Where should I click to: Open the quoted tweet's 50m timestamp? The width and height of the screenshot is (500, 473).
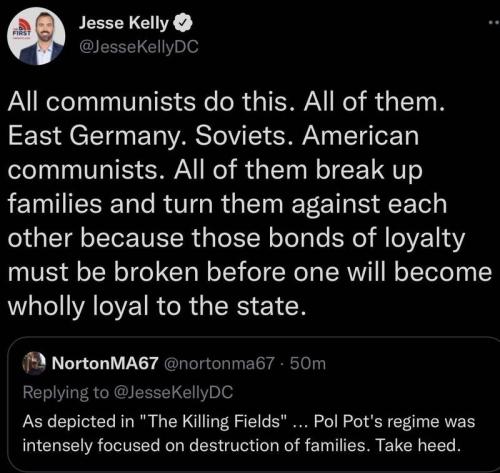(x=308, y=364)
